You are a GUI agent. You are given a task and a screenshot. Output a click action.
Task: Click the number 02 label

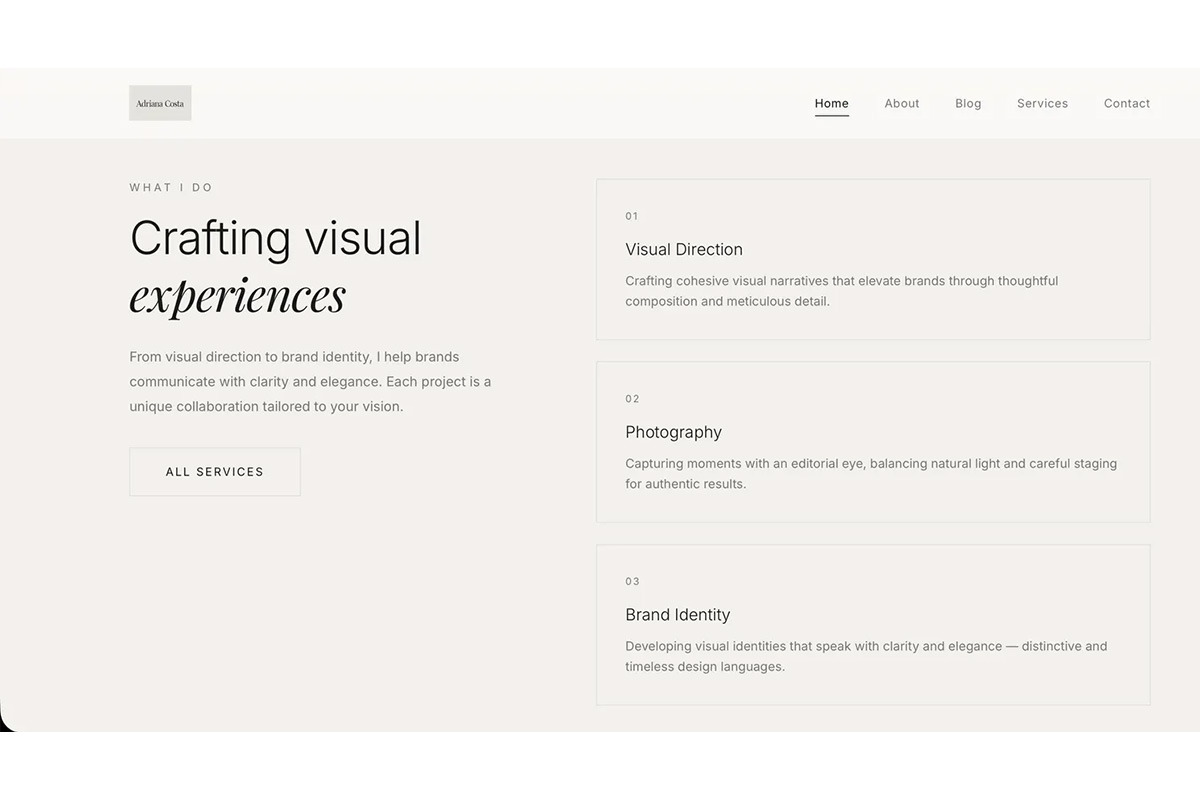pos(632,399)
